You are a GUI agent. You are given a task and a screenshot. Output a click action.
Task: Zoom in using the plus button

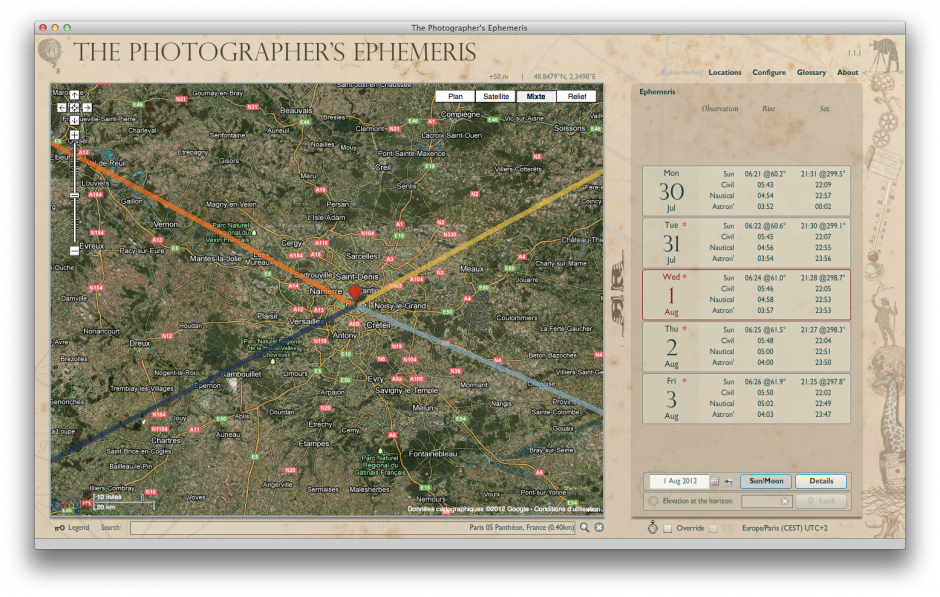coord(74,135)
